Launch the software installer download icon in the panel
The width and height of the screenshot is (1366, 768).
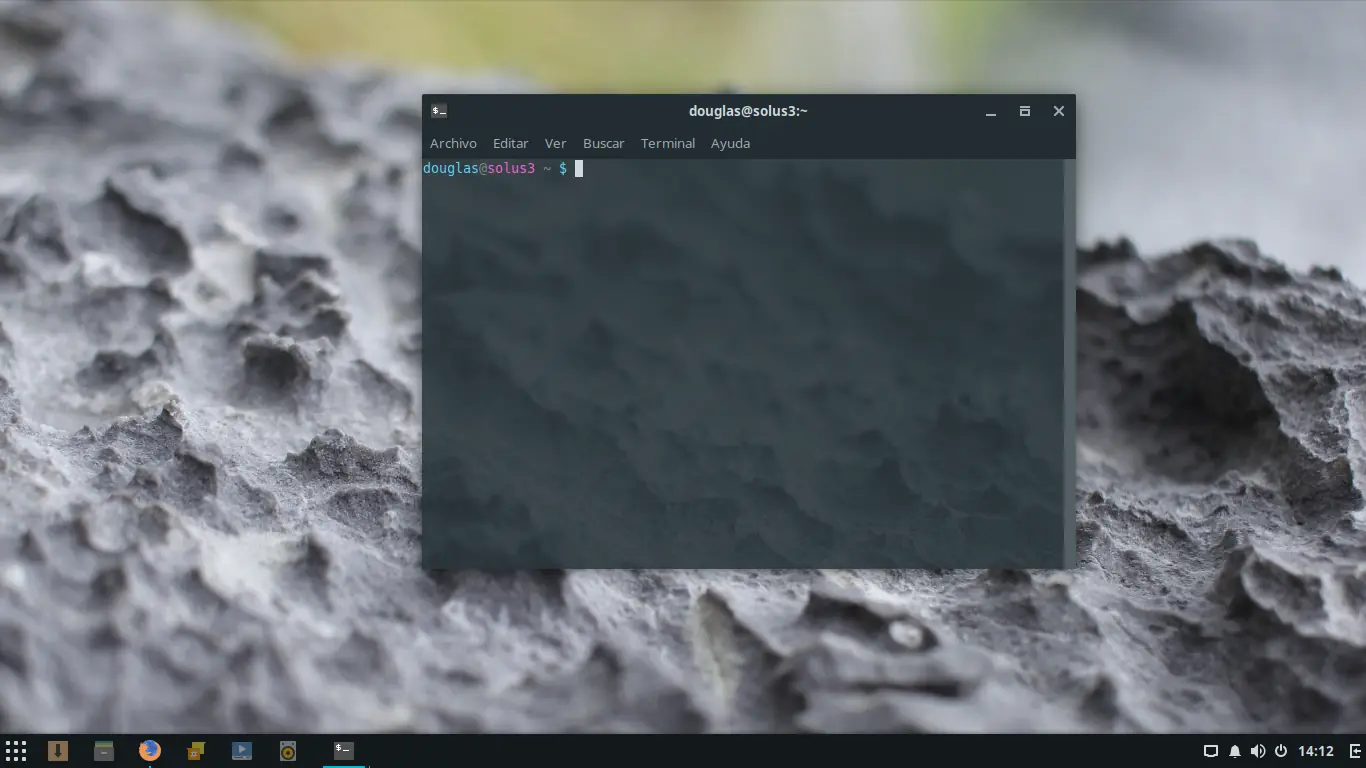(58, 750)
